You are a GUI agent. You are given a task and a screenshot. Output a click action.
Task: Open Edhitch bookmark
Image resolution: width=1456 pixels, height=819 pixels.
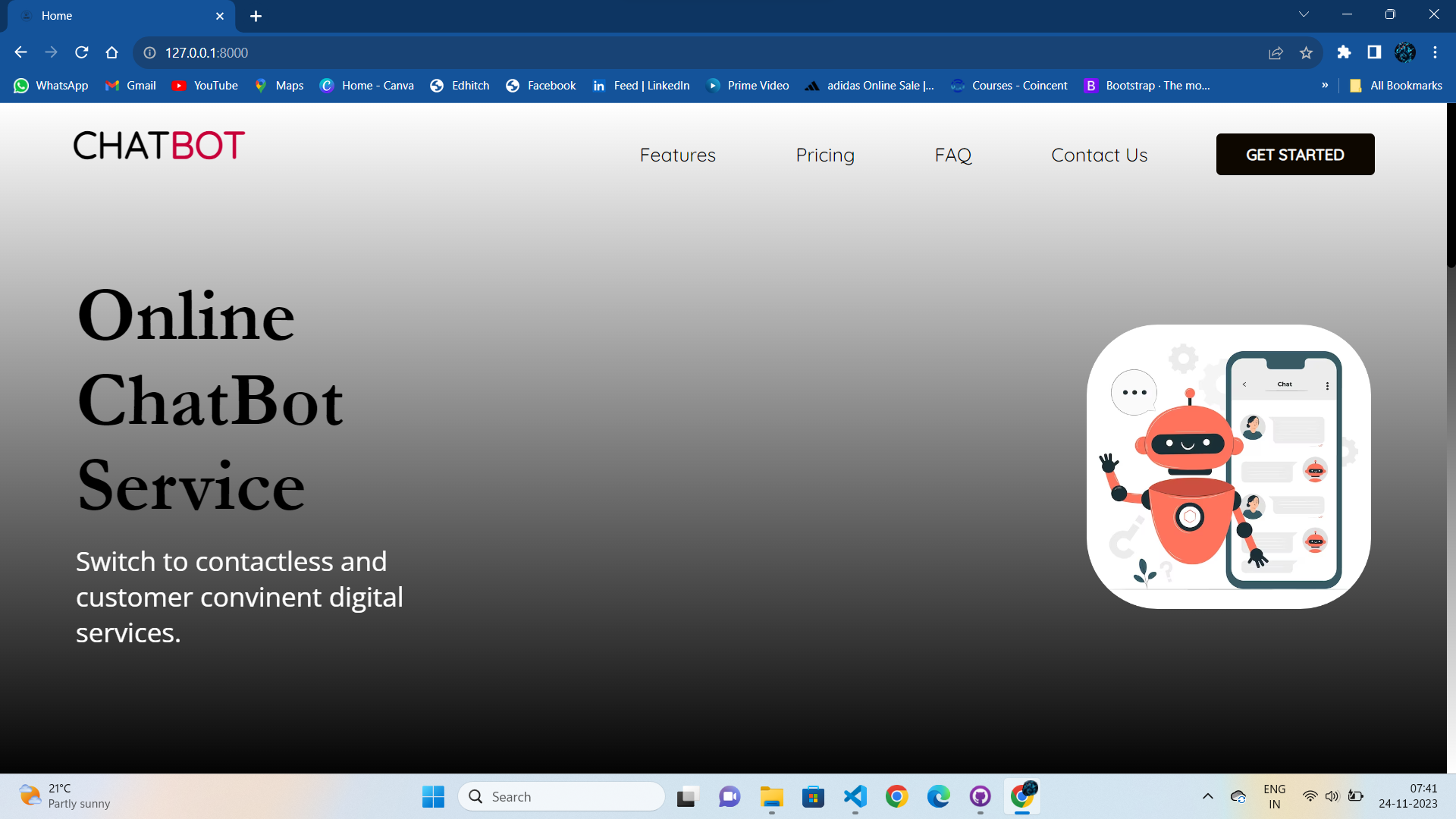[460, 86]
